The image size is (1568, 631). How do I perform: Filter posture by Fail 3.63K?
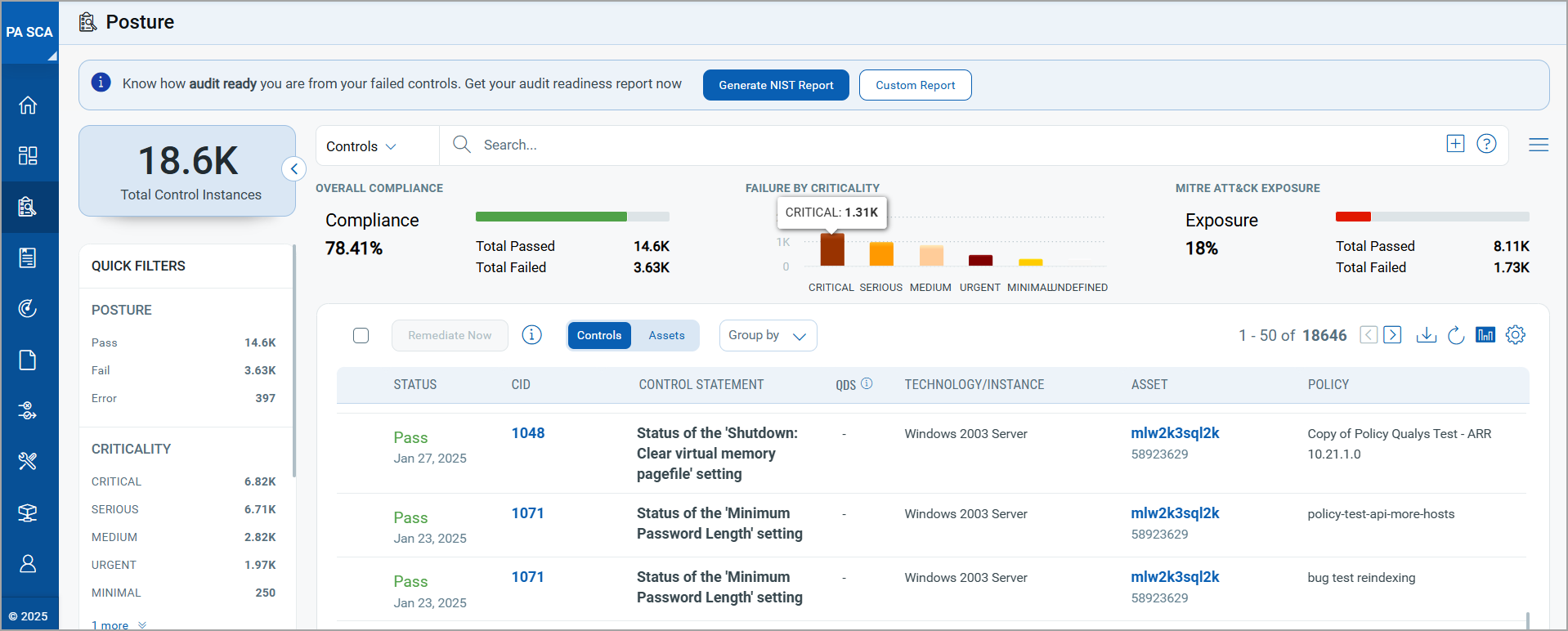click(x=184, y=370)
